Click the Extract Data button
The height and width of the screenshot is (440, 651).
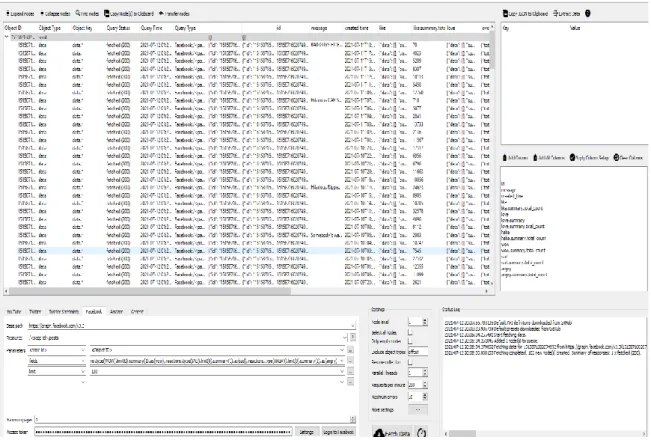(x=566, y=14)
